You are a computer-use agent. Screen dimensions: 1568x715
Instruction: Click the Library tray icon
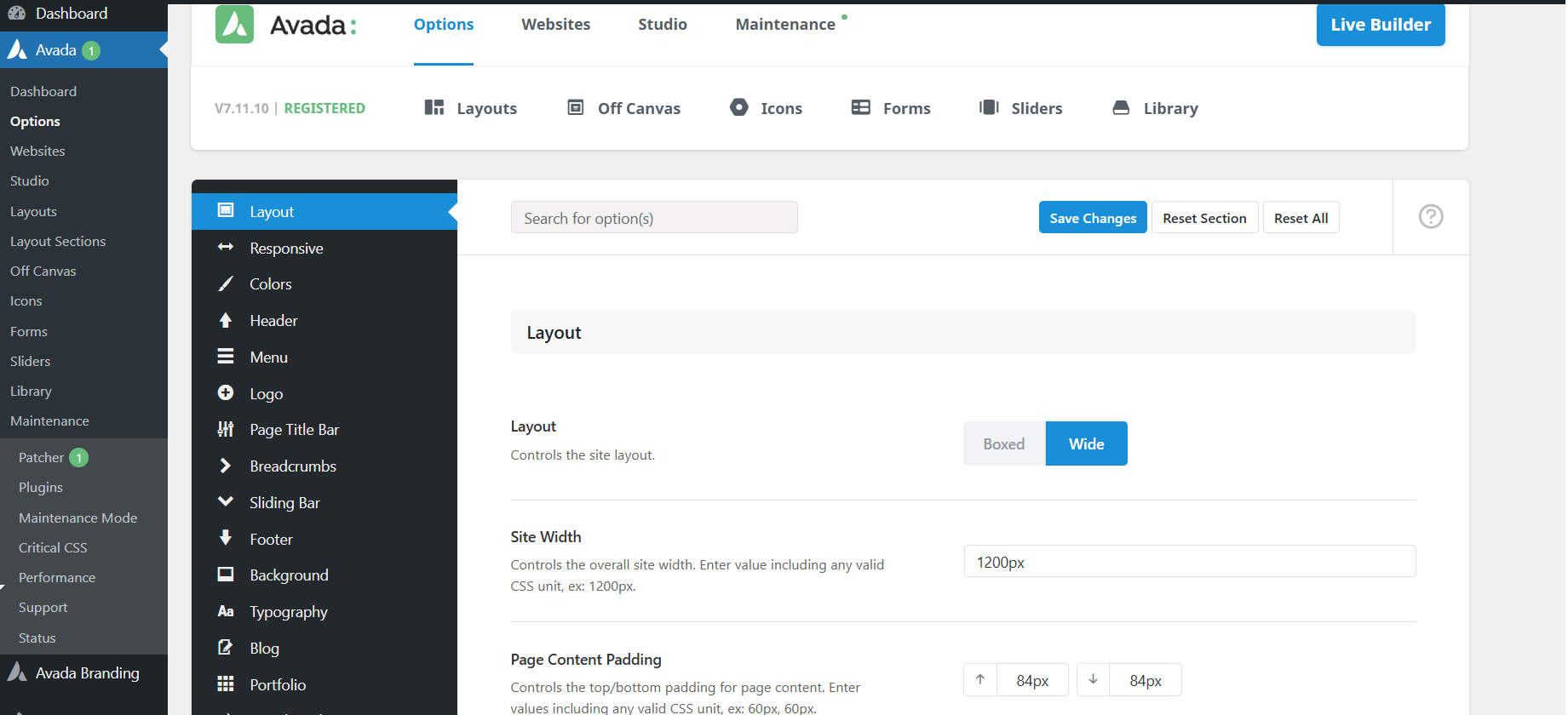coord(1121,107)
